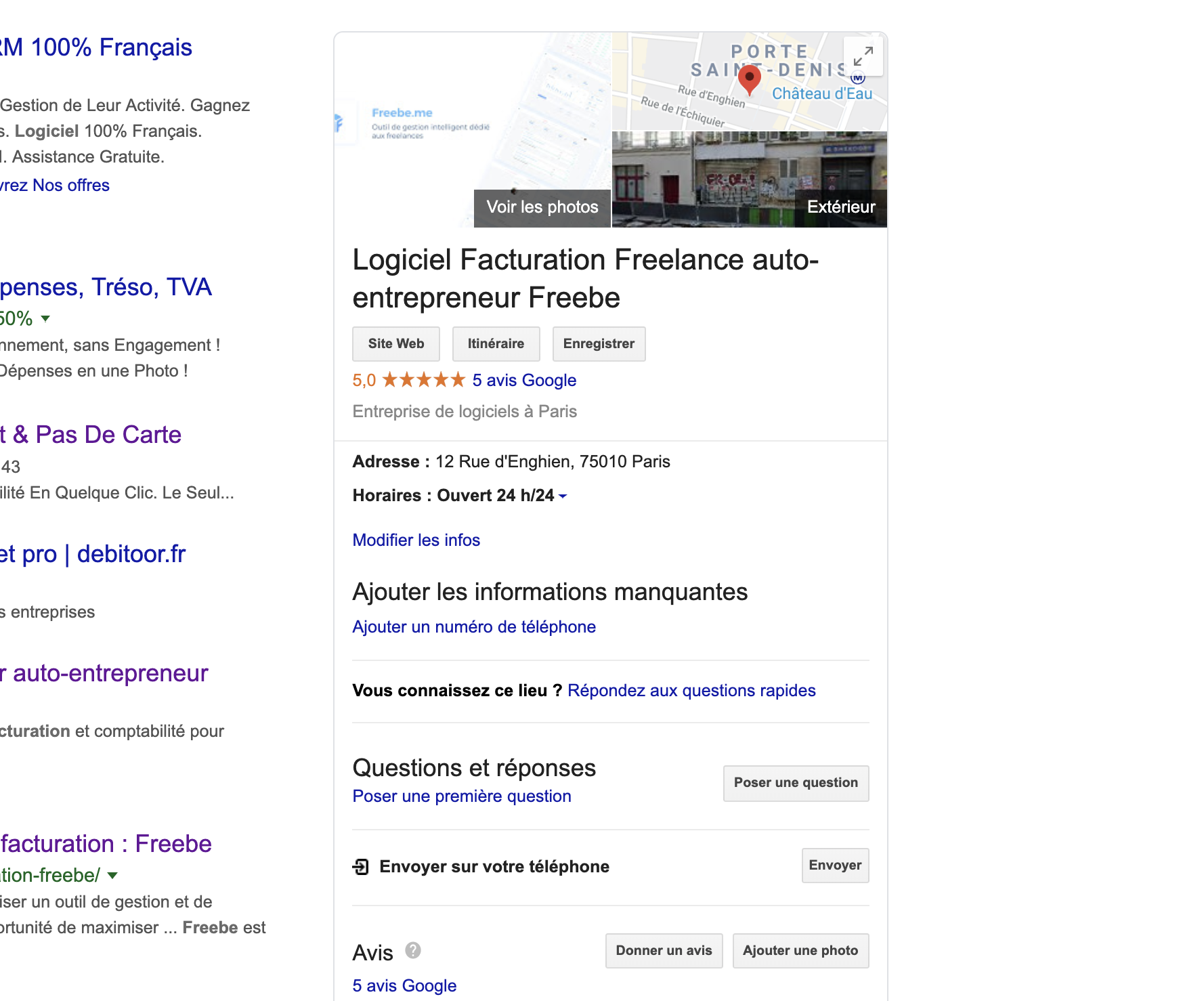Click Répondez aux questions rapides link

click(691, 691)
